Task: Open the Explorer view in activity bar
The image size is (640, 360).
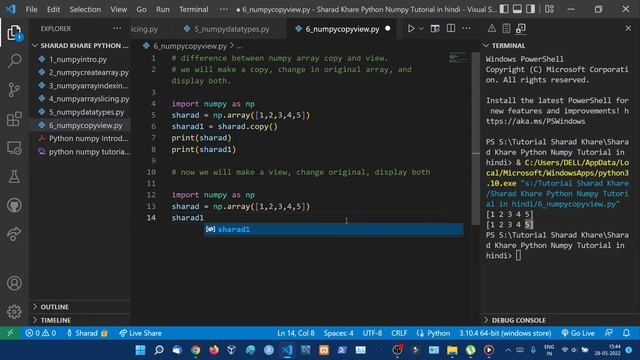Action: [x=14, y=33]
